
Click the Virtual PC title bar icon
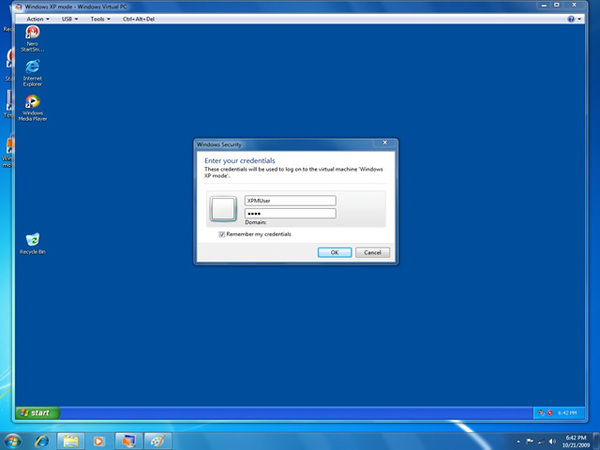click(19, 7)
